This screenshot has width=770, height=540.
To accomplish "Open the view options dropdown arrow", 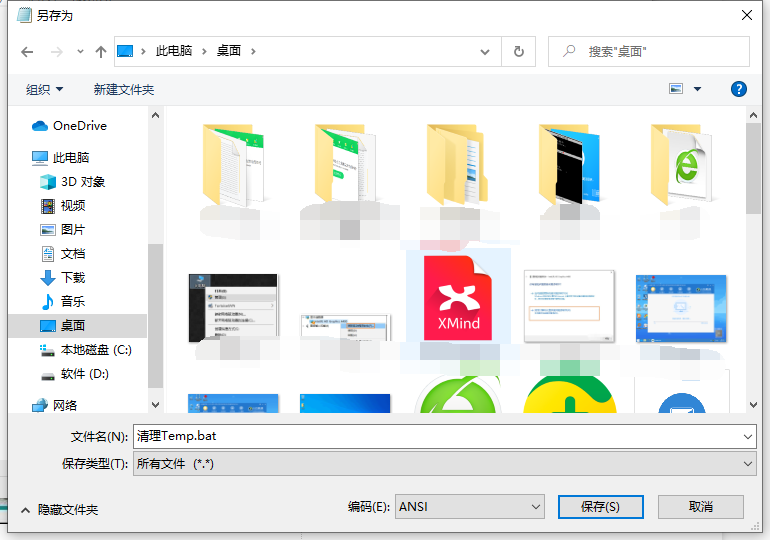I will coord(697,89).
